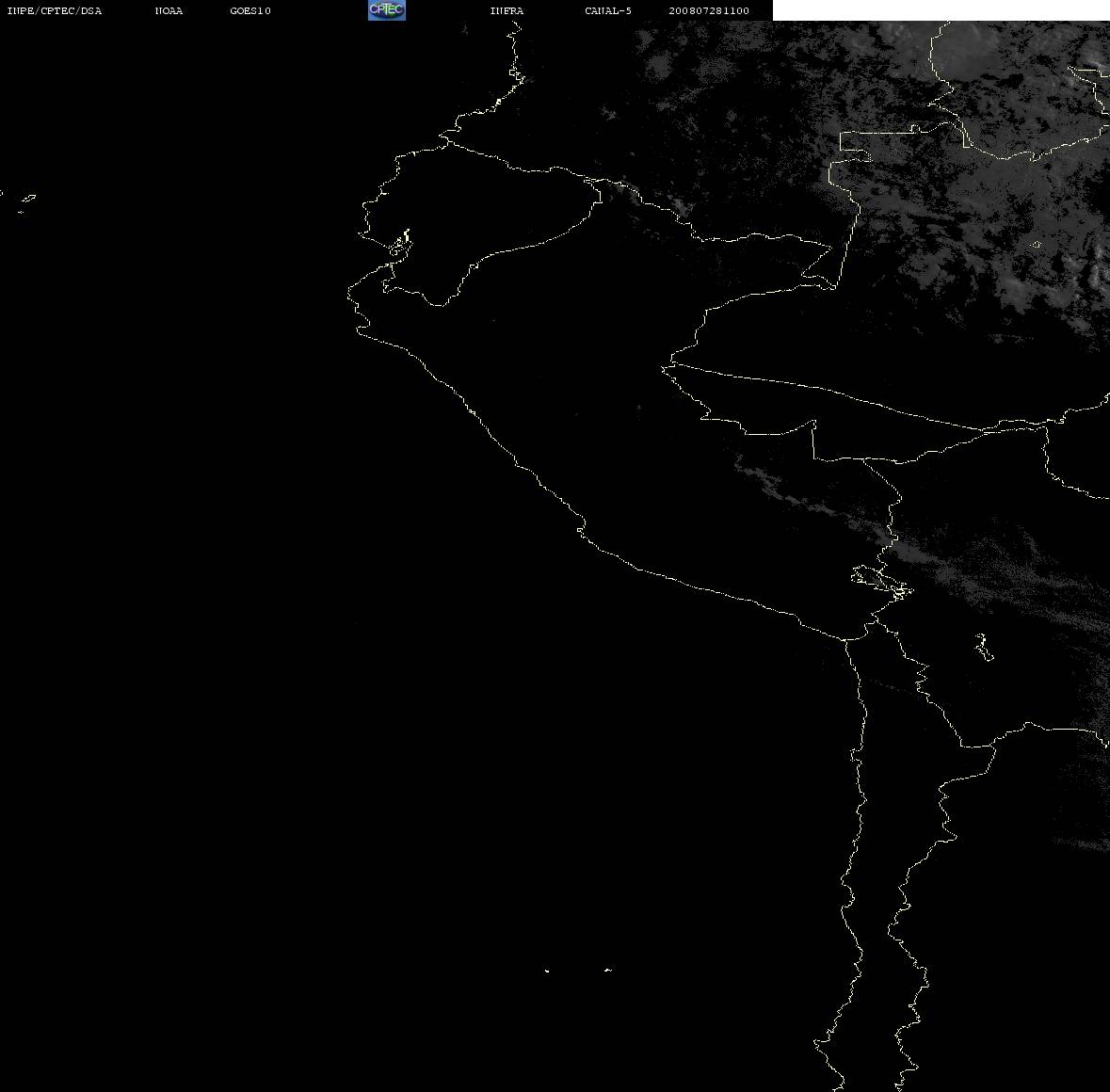Click the Galápagos islands outline at left edge
Viewport: 1110px width, 1092px height.
point(26,203)
